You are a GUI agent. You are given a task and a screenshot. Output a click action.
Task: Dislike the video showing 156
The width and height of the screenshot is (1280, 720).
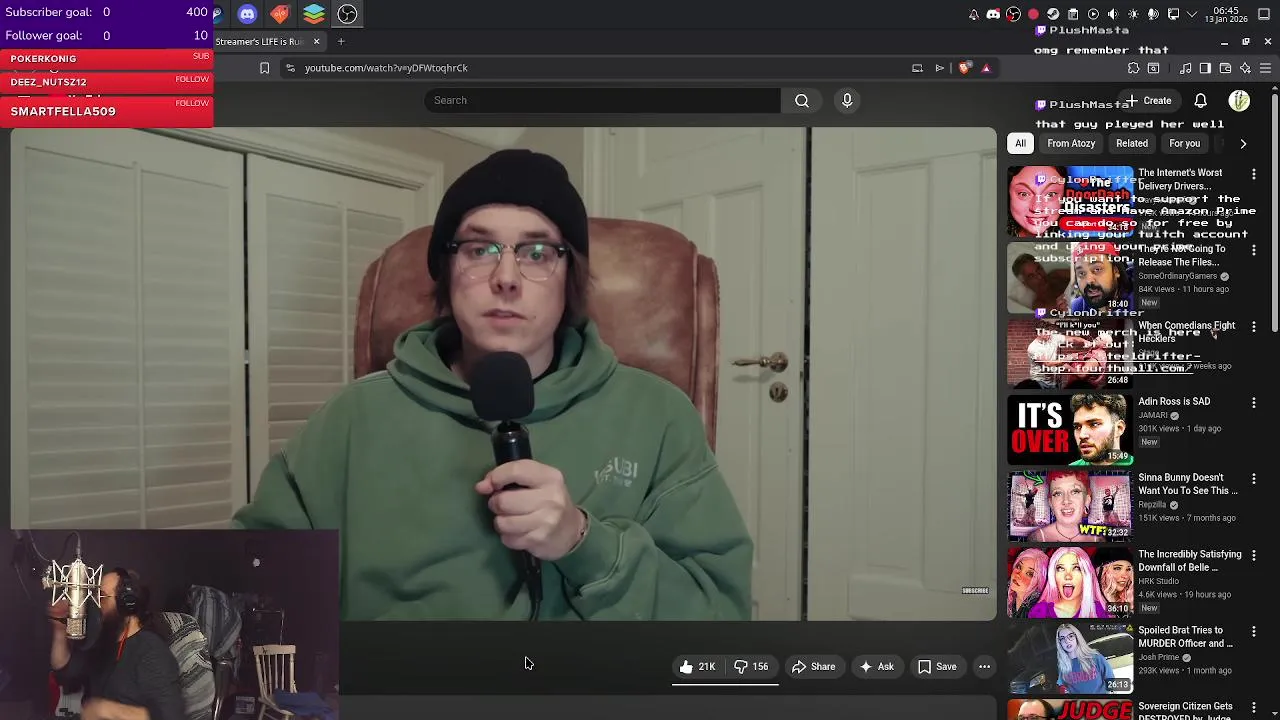751,667
